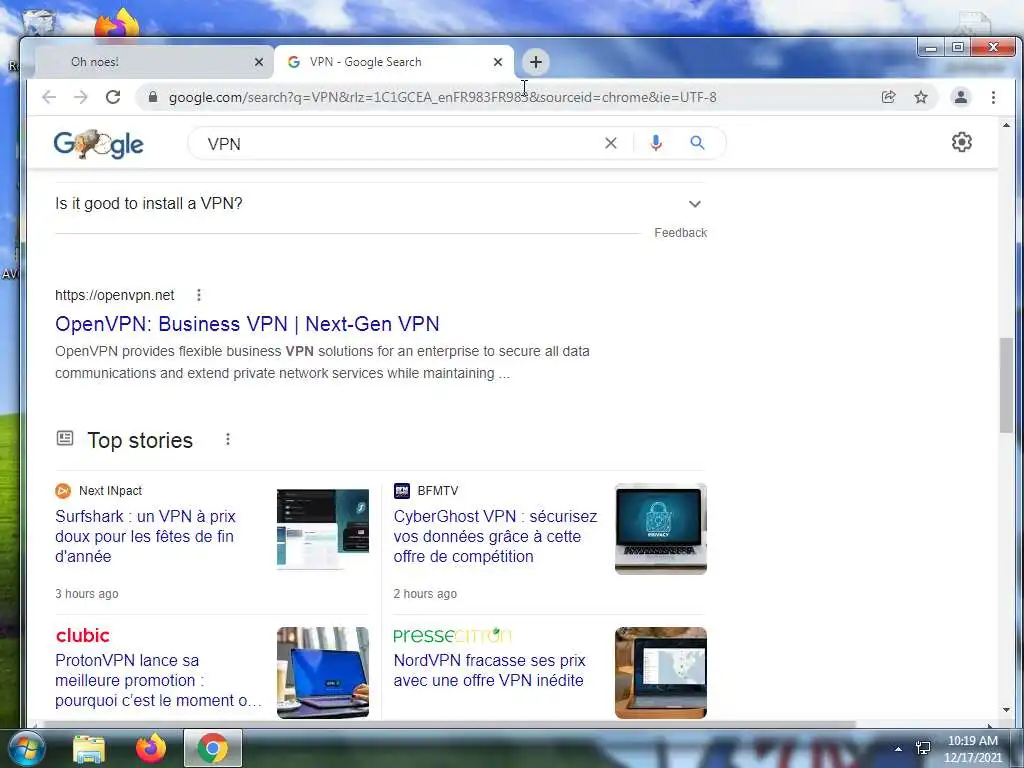Click the Next INpact source icon
The image size is (1024, 768).
[63, 490]
